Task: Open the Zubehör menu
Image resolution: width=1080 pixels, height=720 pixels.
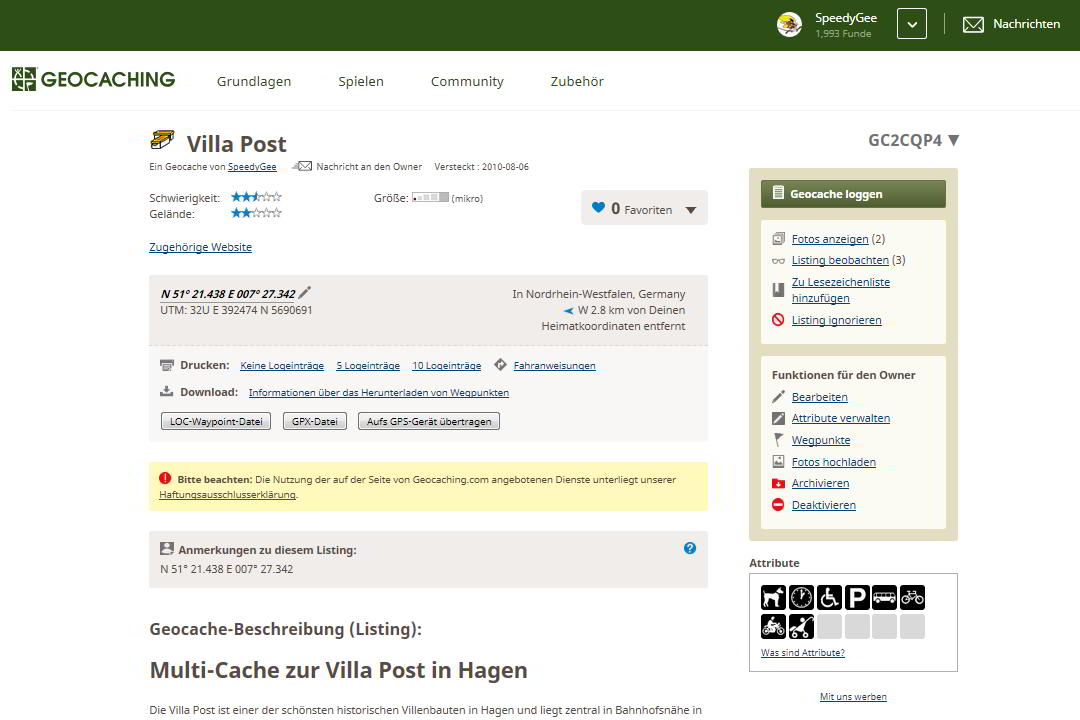Action: point(577,81)
